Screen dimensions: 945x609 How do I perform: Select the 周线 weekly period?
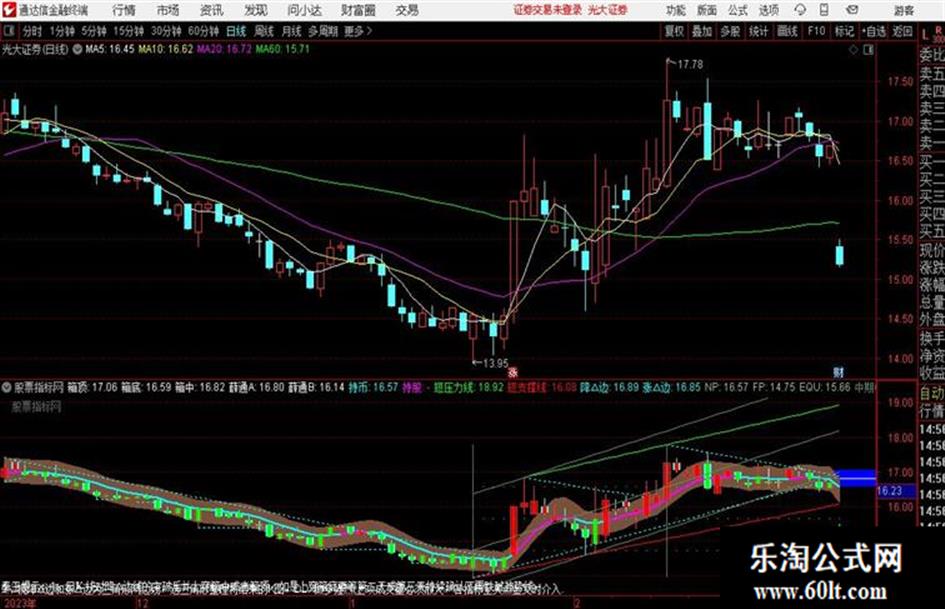point(264,31)
